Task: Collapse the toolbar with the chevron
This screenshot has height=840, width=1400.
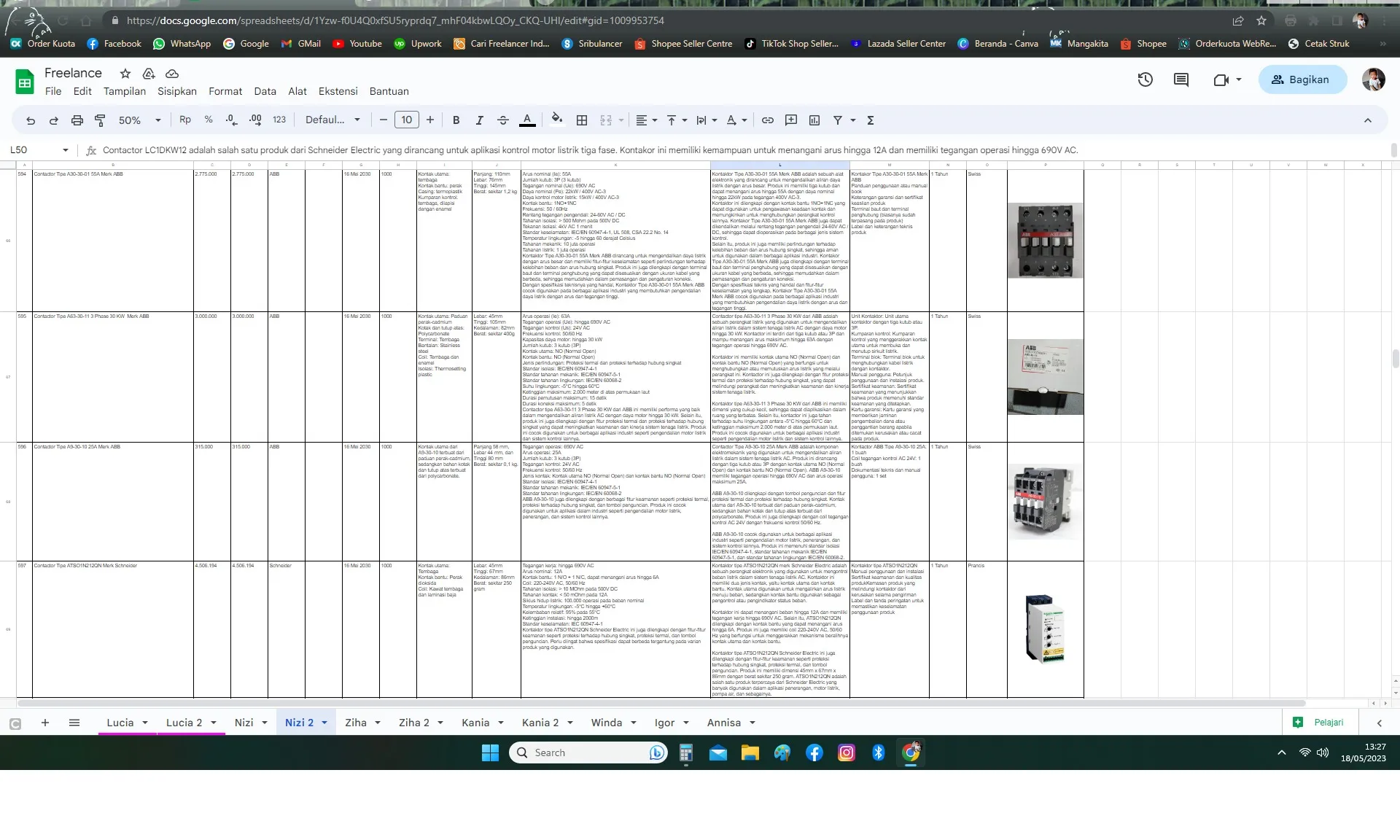Action: (x=1368, y=120)
